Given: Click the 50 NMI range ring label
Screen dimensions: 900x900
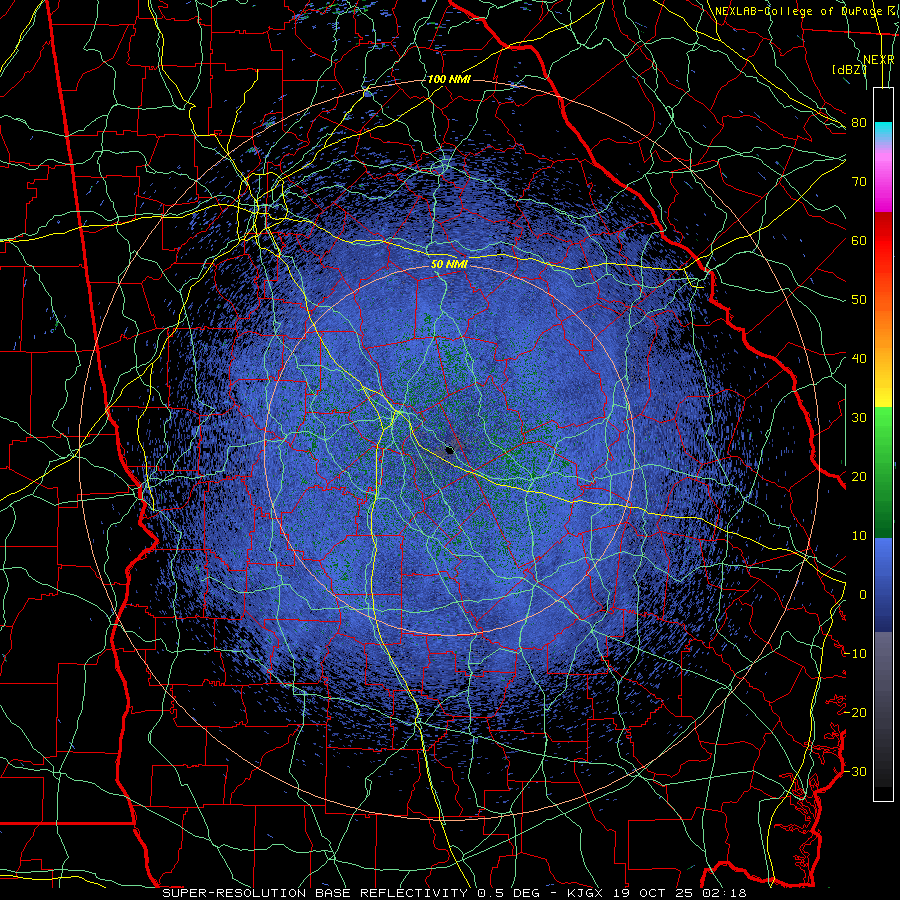Looking at the screenshot, I should 449,264.
